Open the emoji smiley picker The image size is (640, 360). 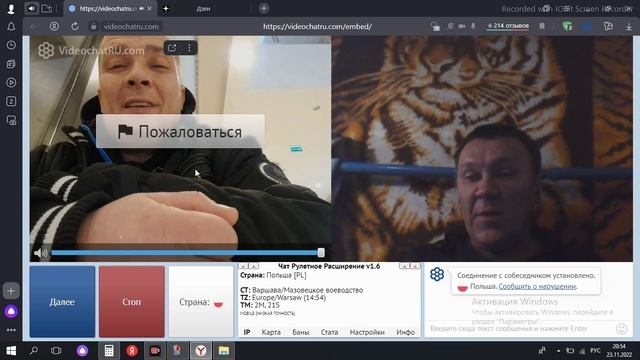click(x=621, y=329)
